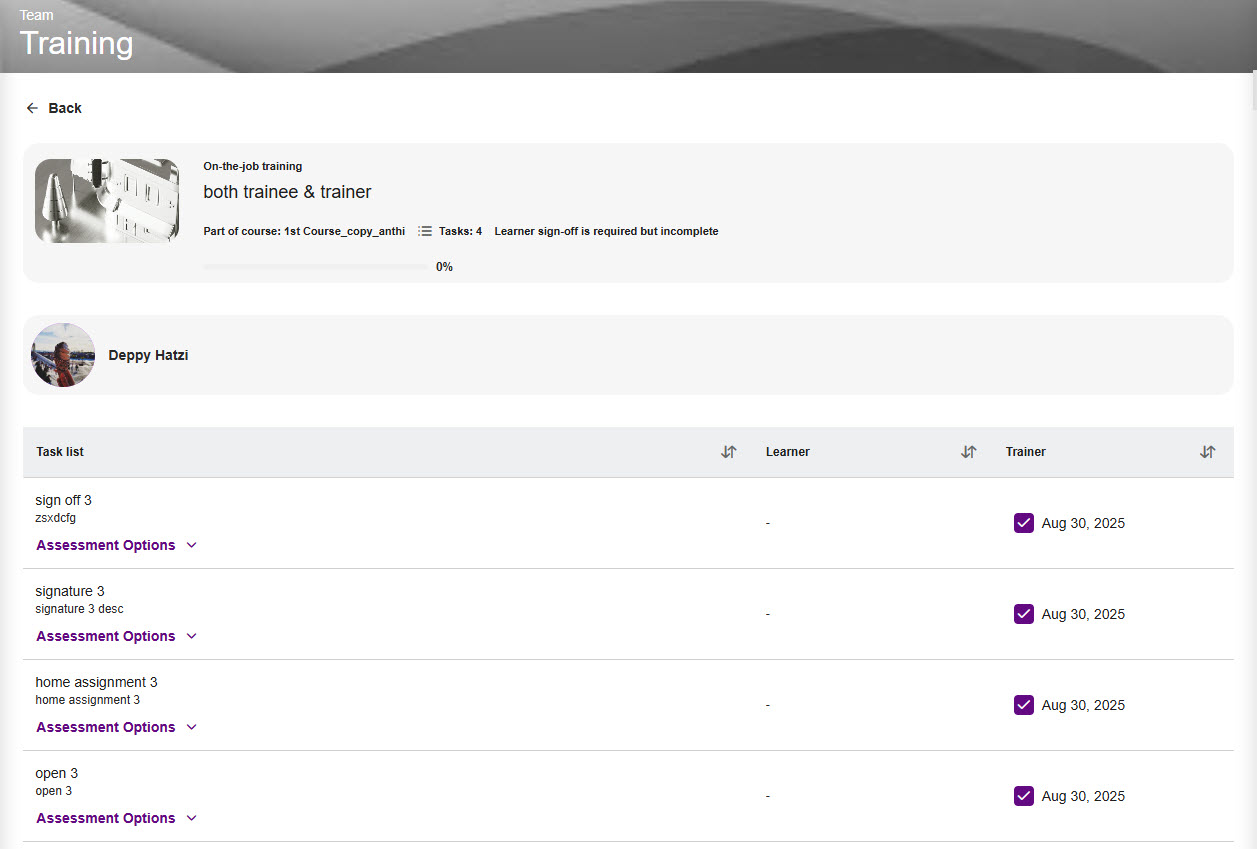Click the 'zsxdcfg' task description

click(55, 518)
